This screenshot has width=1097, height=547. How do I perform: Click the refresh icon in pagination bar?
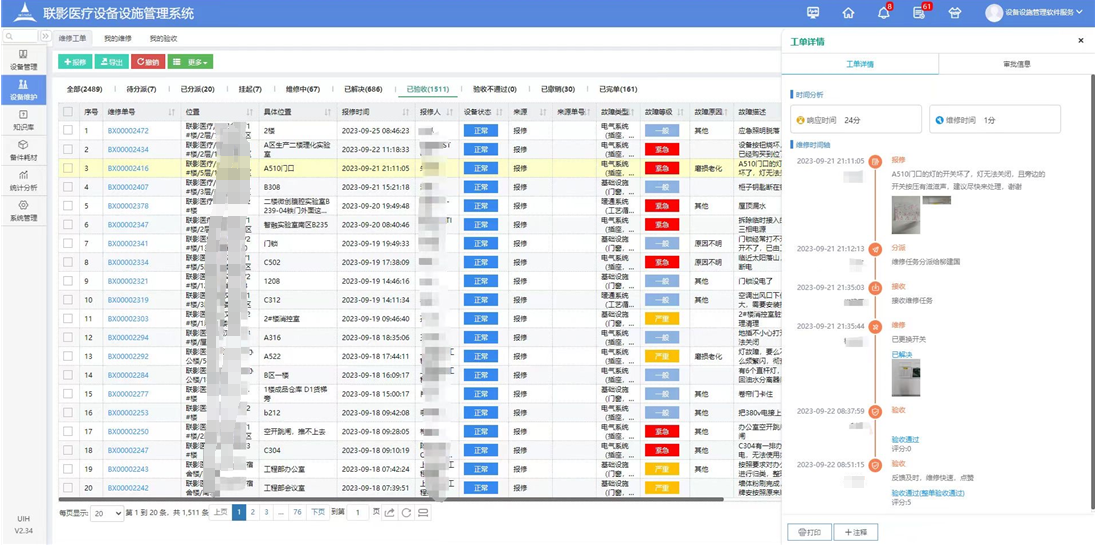pos(406,513)
